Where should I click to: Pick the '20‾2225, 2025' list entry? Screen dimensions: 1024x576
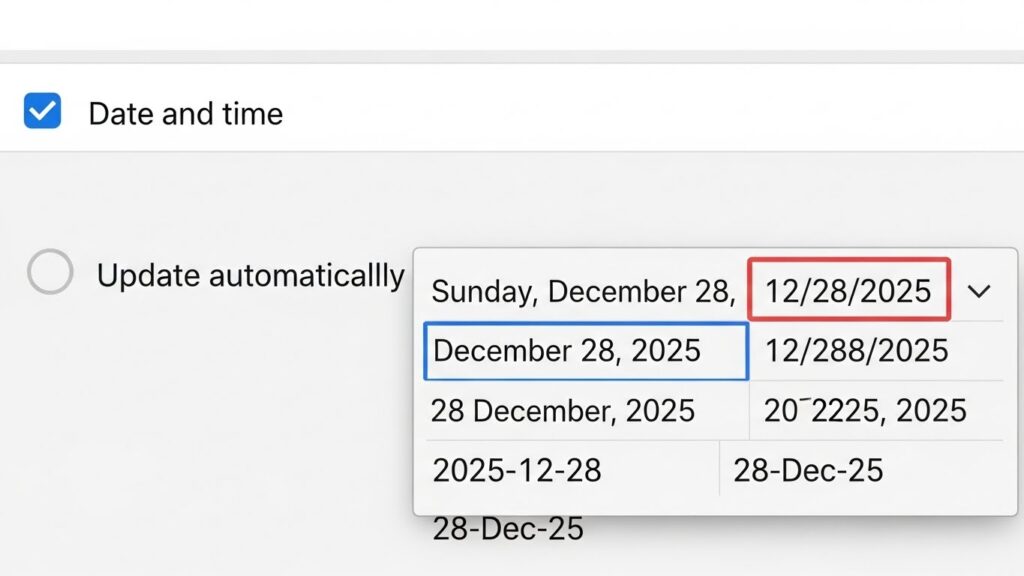[x=865, y=411]
